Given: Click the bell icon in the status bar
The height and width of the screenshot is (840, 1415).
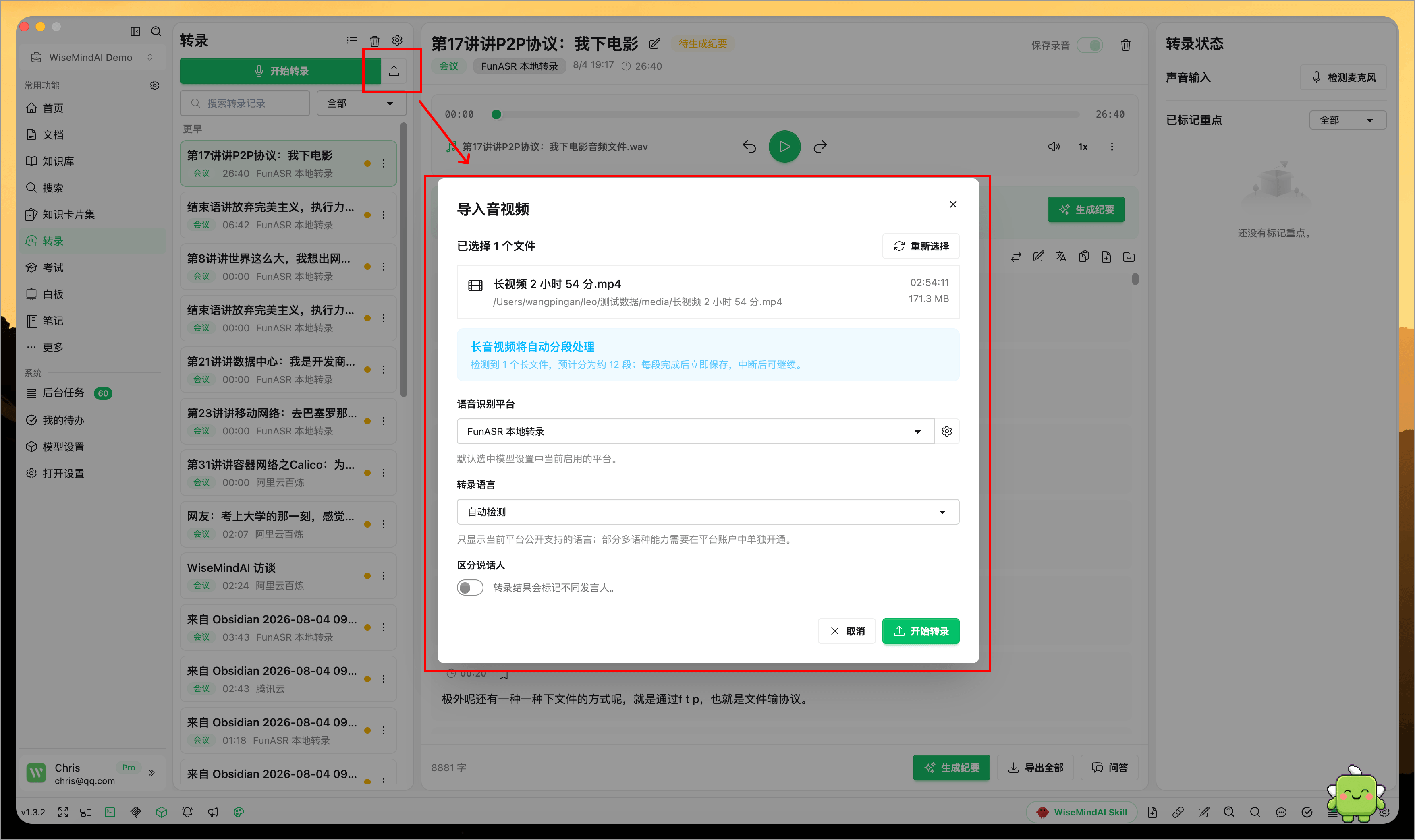Looking at the screenshot, I should coord(187,812).
